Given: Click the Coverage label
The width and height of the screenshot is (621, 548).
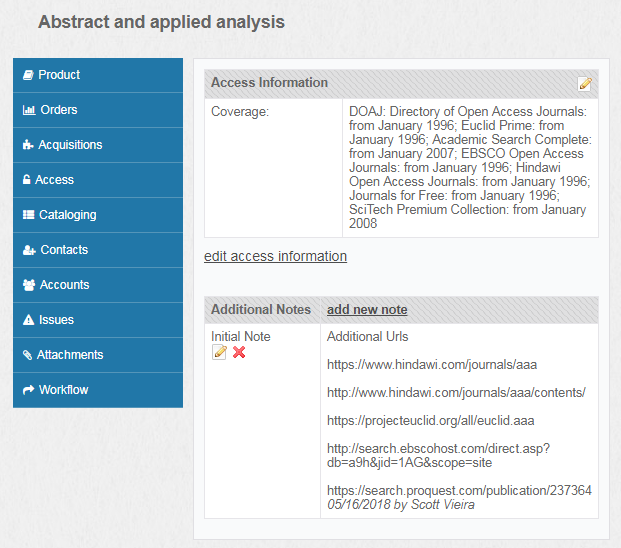Looking at the screenshot, I should coord(240,112).
